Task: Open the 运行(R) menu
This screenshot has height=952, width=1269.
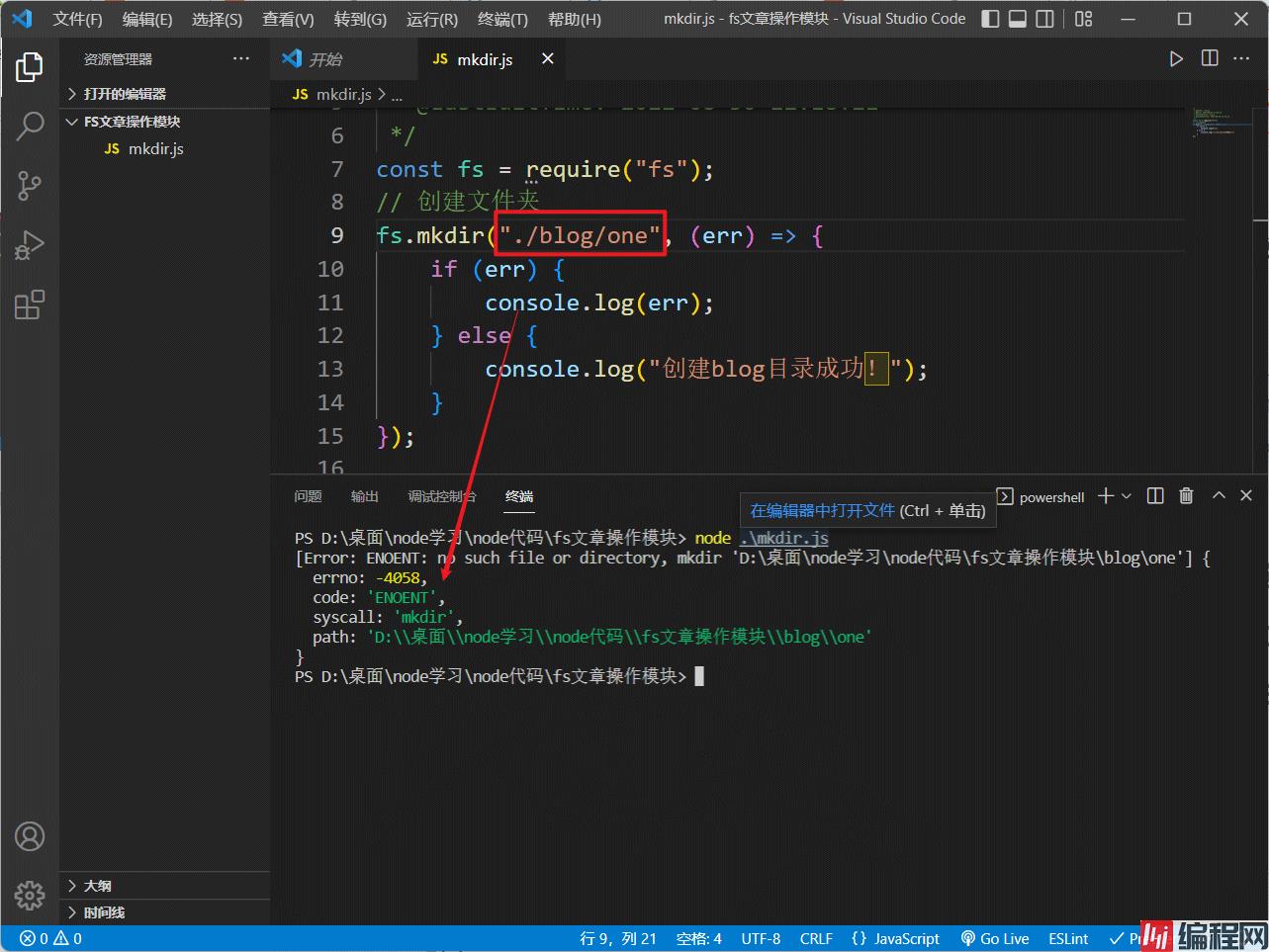Action: coord(432,19)
